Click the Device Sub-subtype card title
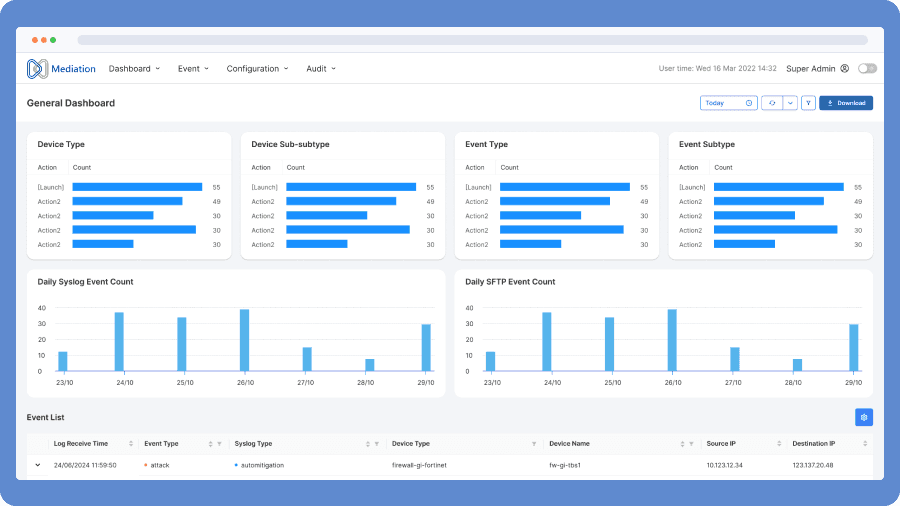Image resolution: width=900 pixels, height=506 pixels. (x=290, y=145)
